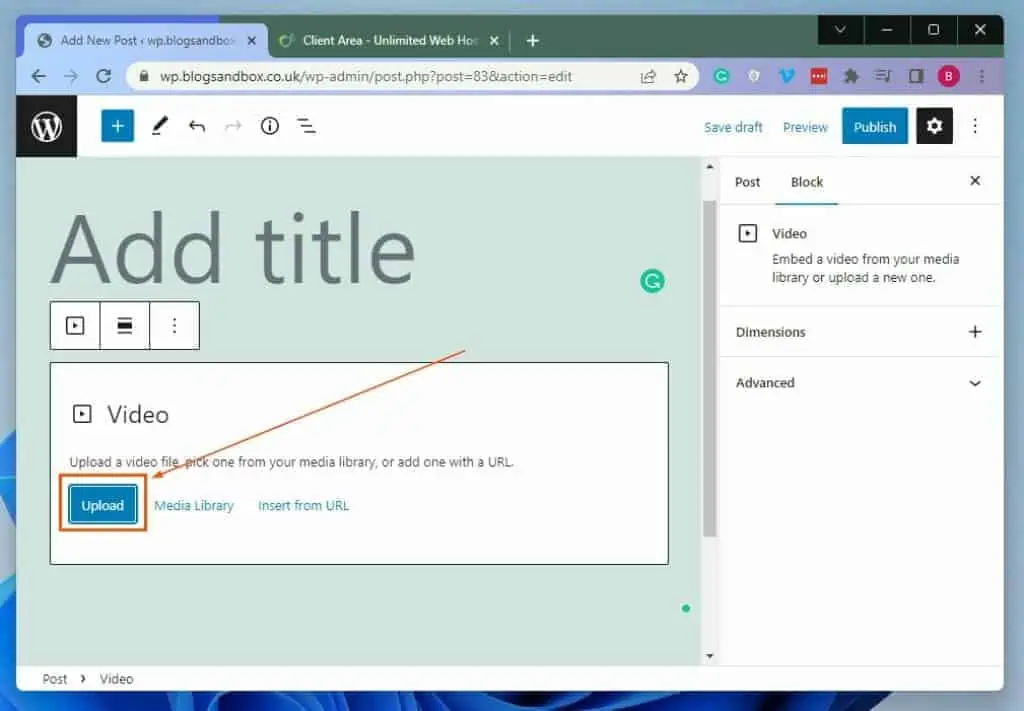This screenshot has width=1024, height=711.
Task: Click the Grammarly icon in the editor
Action: [x=652, y=281]
